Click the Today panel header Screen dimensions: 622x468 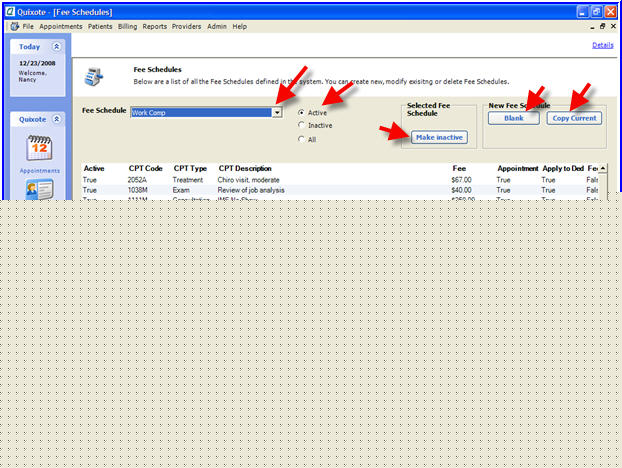(38, 46)
